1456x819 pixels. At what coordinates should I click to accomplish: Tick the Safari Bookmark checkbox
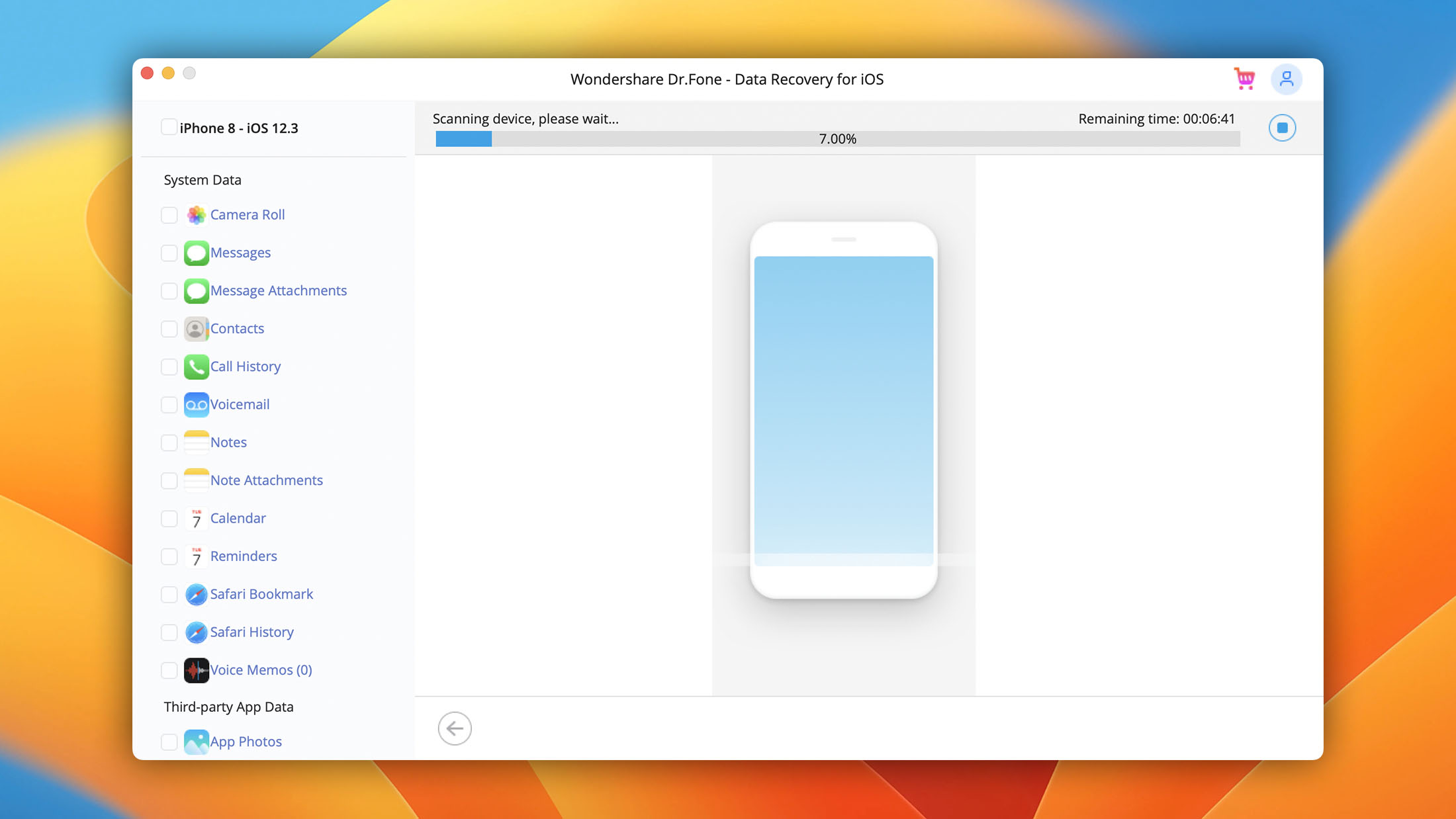click(169, 594)
